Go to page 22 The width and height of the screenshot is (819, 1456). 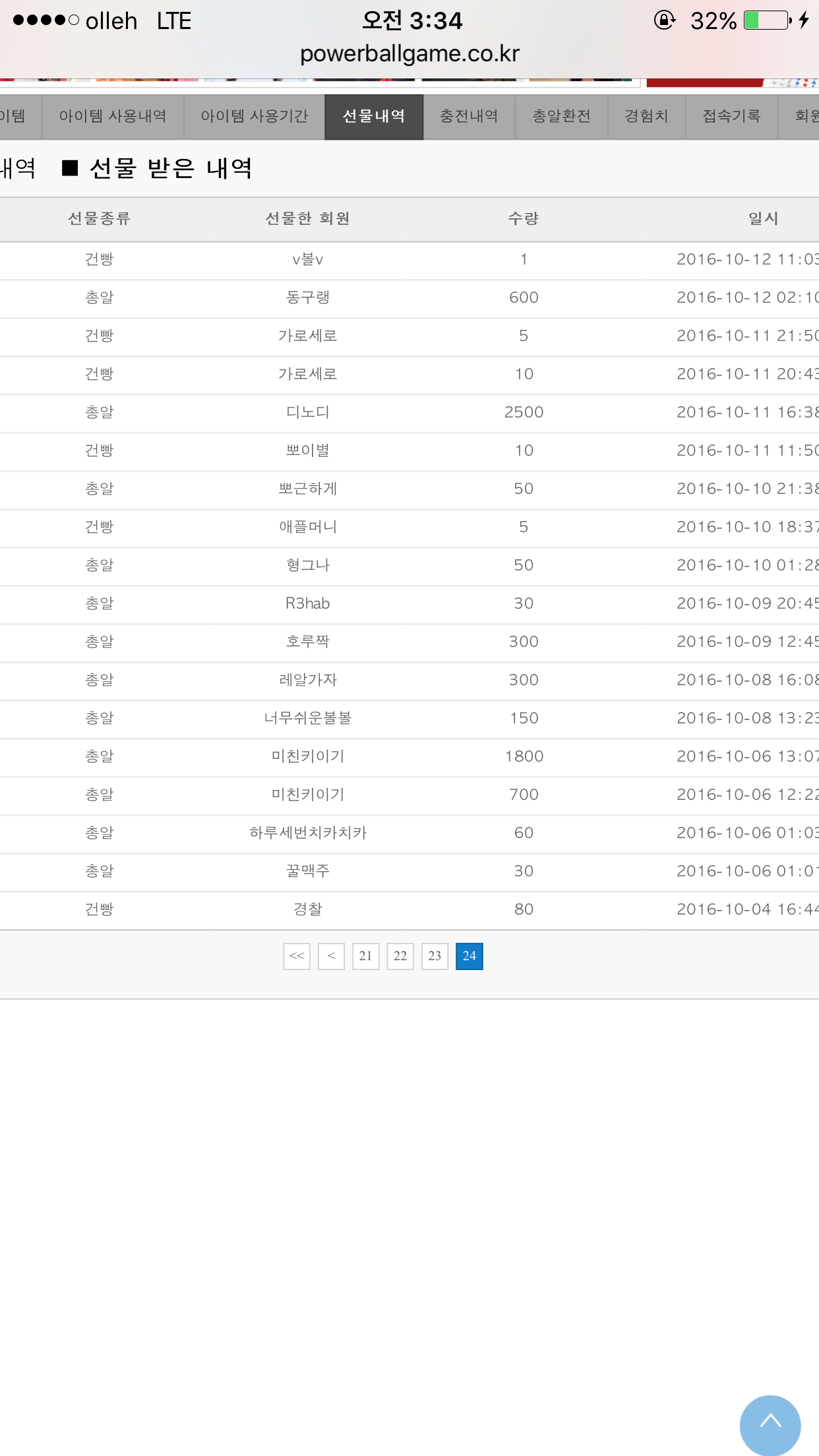pyautogui.click(x=400, y=956)
